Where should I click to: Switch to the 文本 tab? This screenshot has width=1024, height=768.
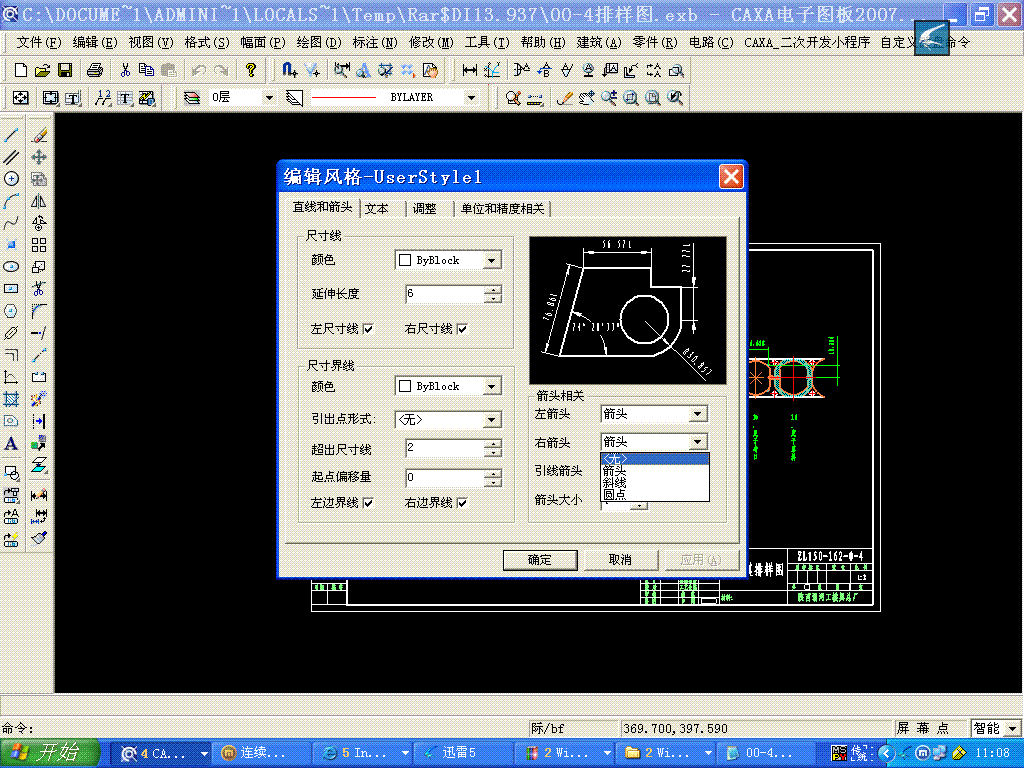pyautogui.click(x=377, y=208)
